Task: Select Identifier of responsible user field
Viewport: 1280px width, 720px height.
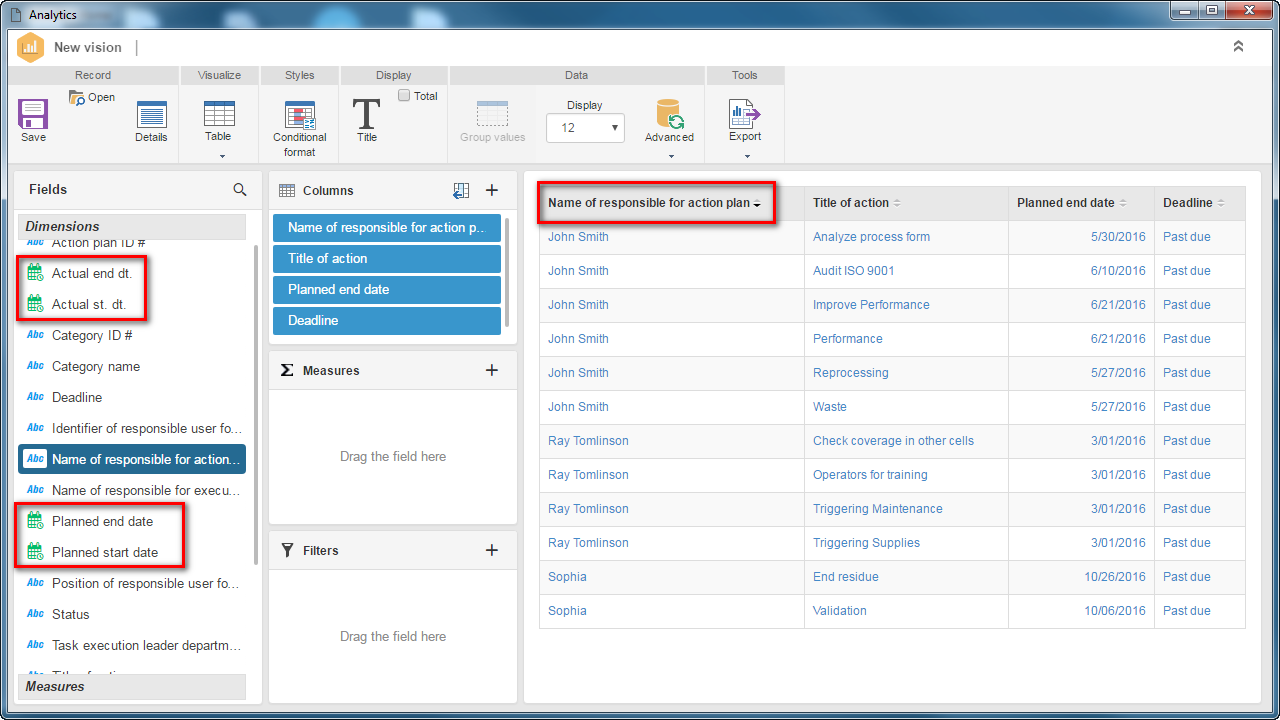Action: (x=132, y=428)
